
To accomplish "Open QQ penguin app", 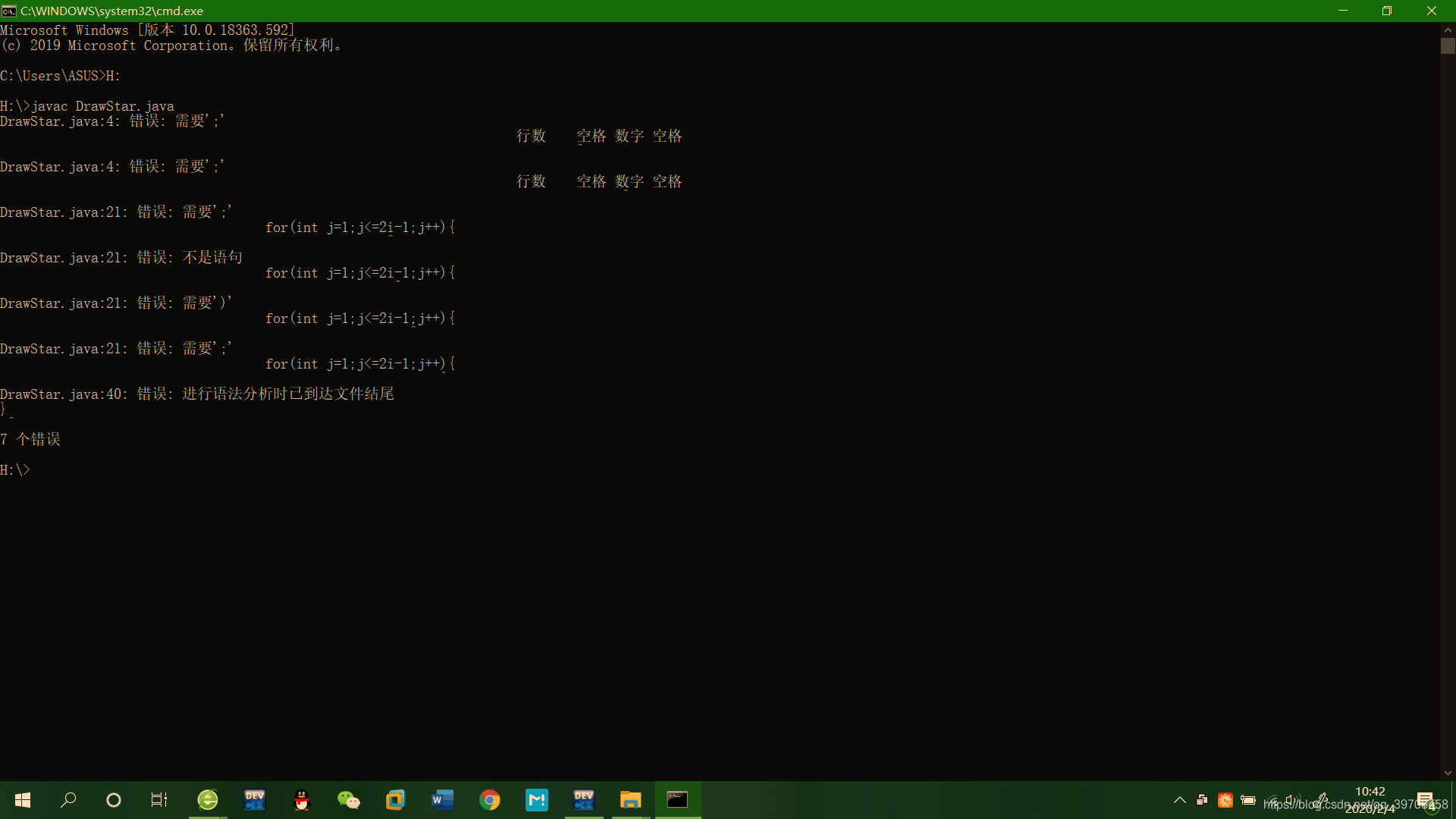I will 302,800.
